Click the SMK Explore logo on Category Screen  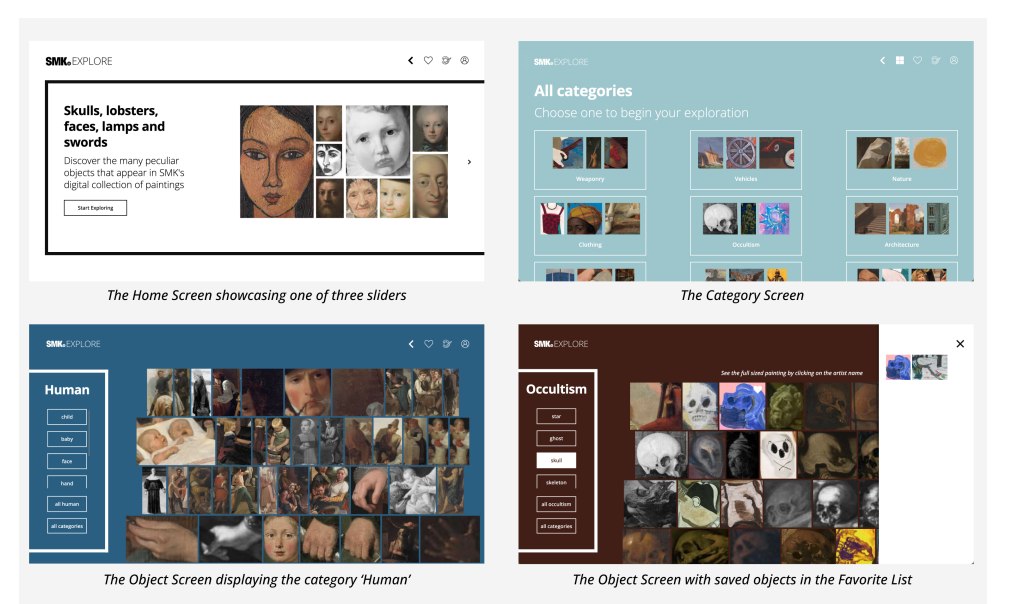(561, 62)
